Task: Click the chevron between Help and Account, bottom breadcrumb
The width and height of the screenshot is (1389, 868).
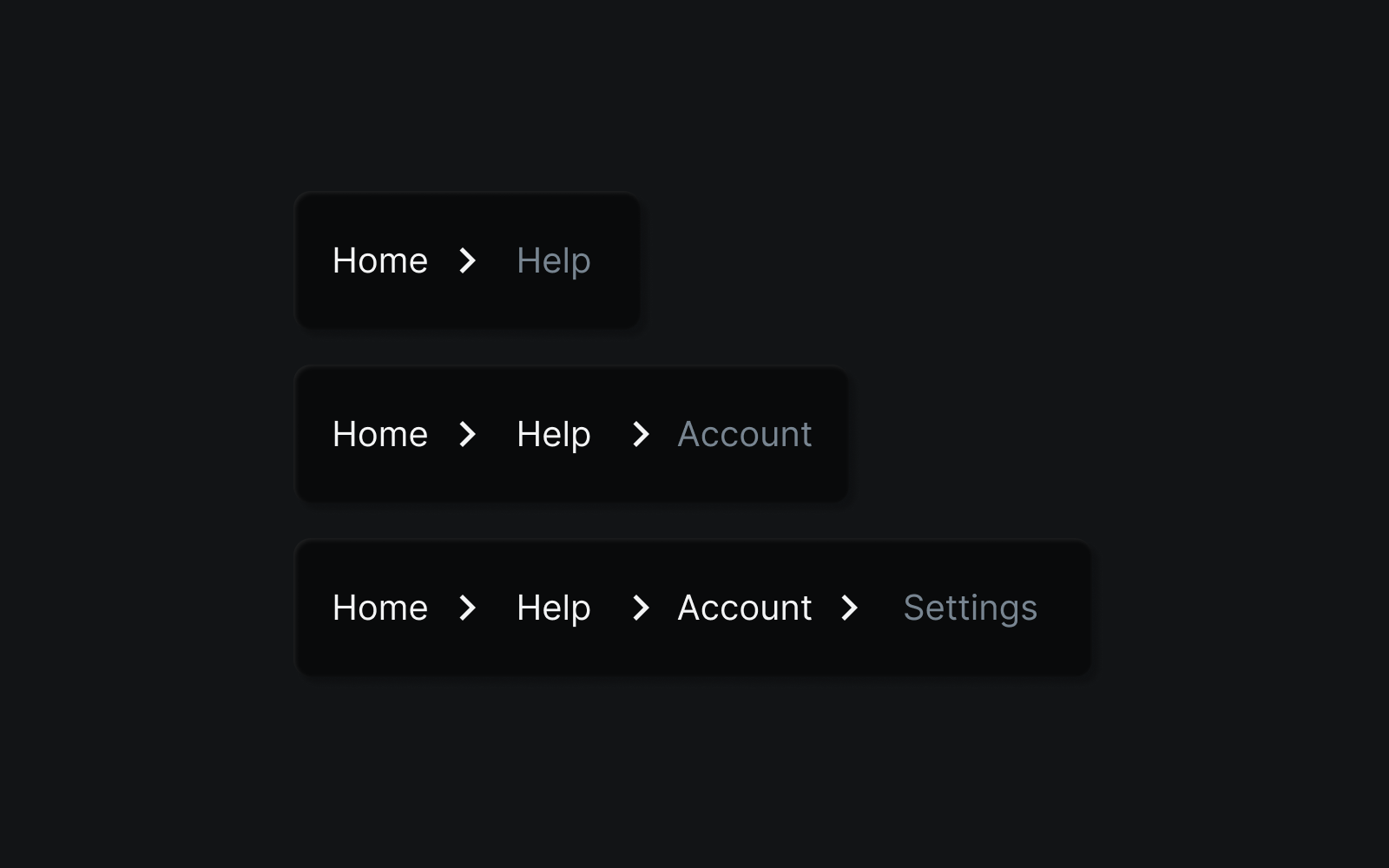Action: 641,608
